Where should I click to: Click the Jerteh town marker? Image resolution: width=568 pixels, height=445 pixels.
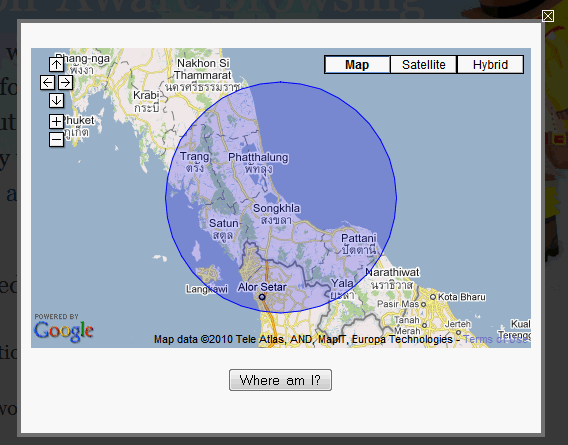tap(458, 332)
